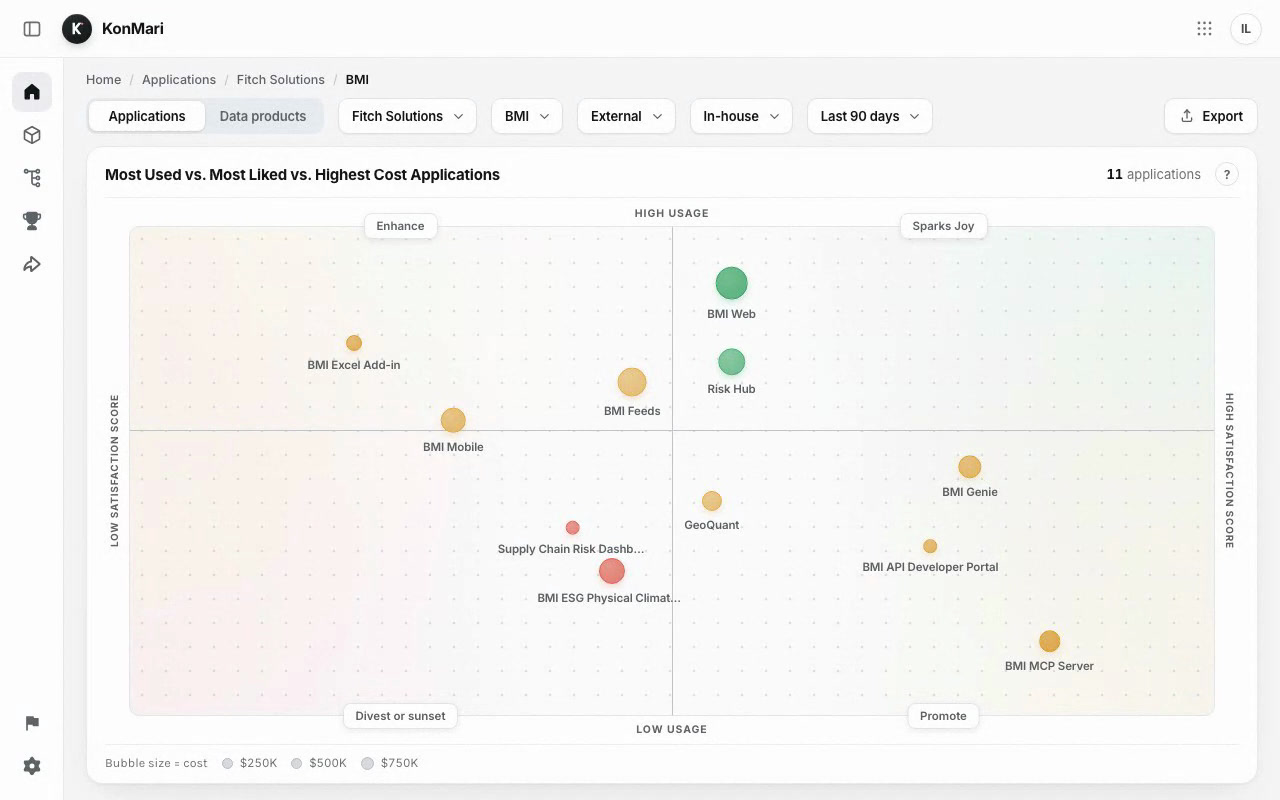
Task: Click the share arrow sidebar icon
Action: (32, 265)
